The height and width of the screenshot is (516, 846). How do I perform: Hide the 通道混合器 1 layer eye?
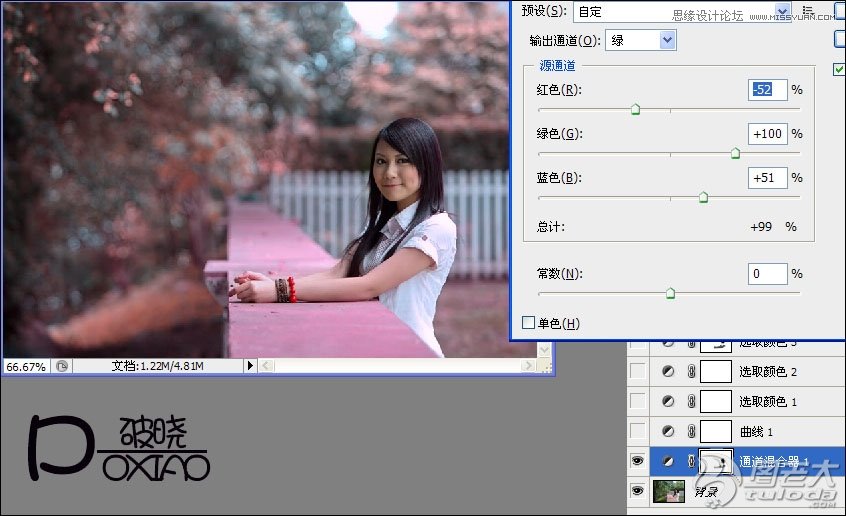pyautogui.click(x=637, y=461)
